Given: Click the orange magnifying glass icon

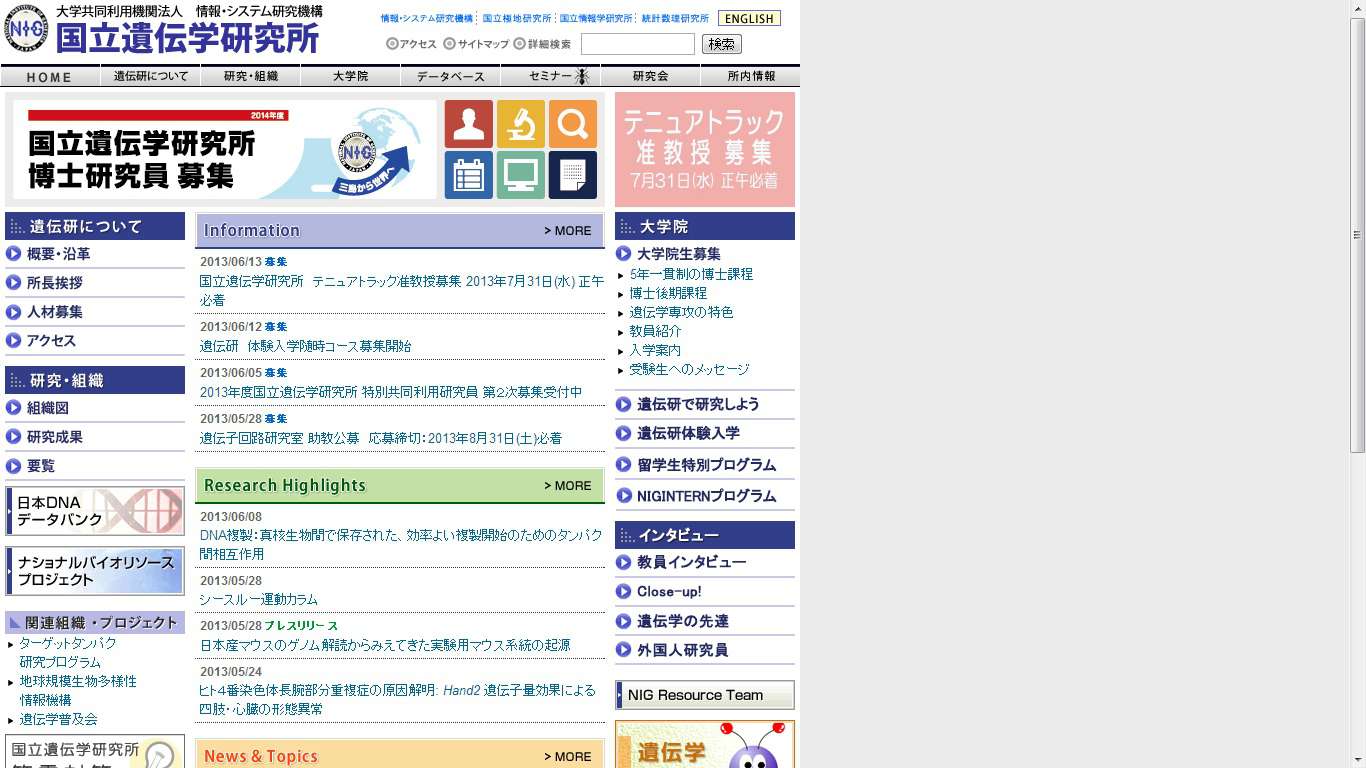Looking at the screenshot, I should point(572,124).
